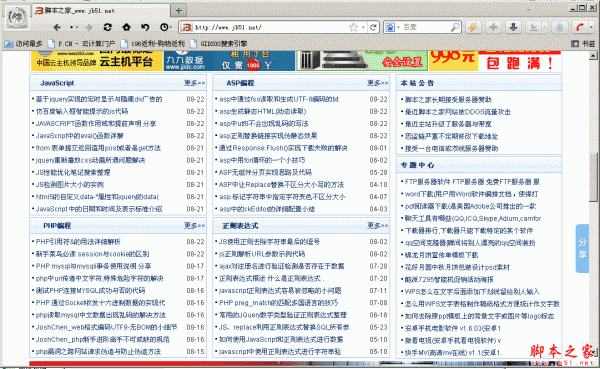Click the search magnifier icon

[455, 27]
